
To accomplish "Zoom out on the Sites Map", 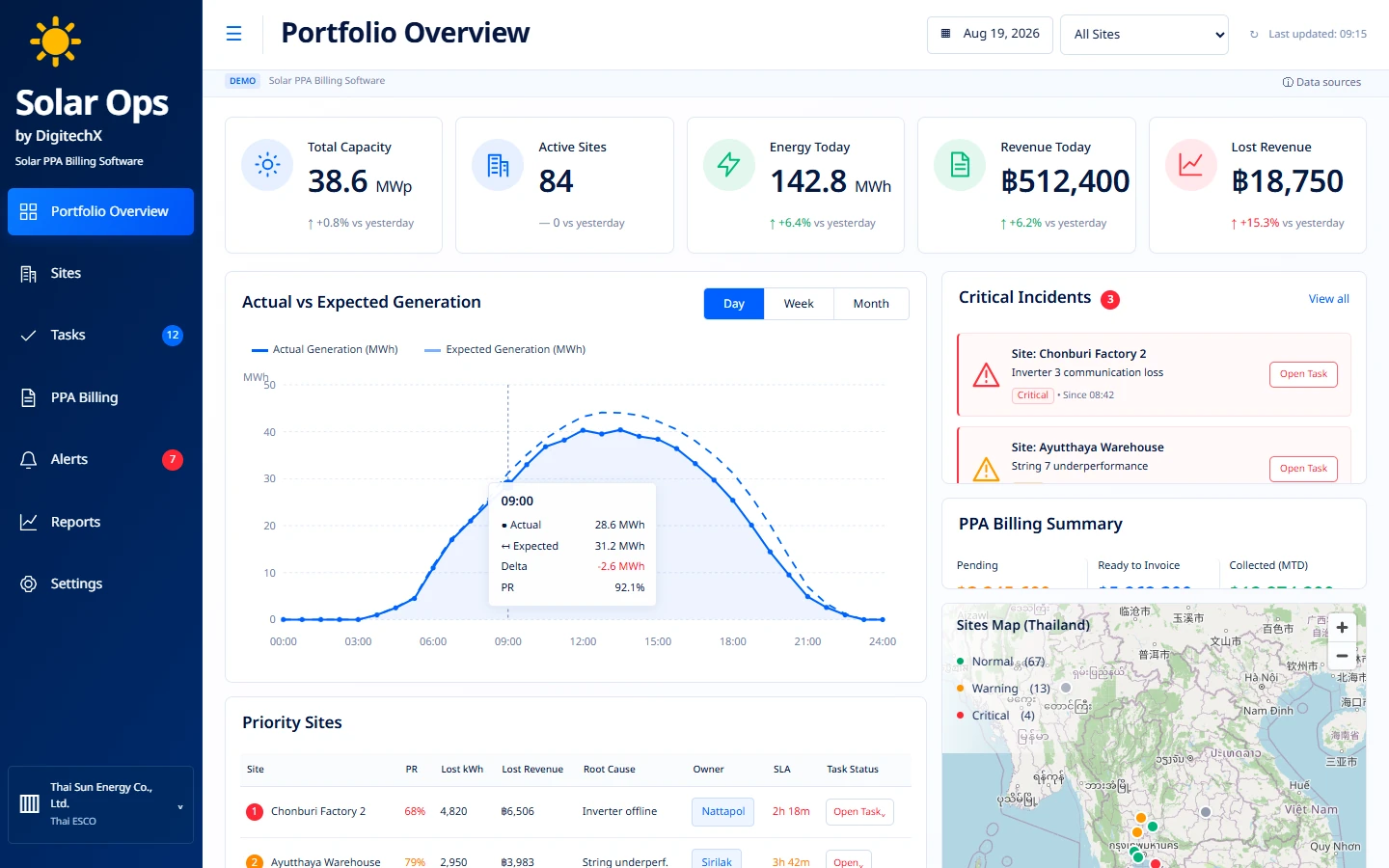I will [x=1342, y=656].
